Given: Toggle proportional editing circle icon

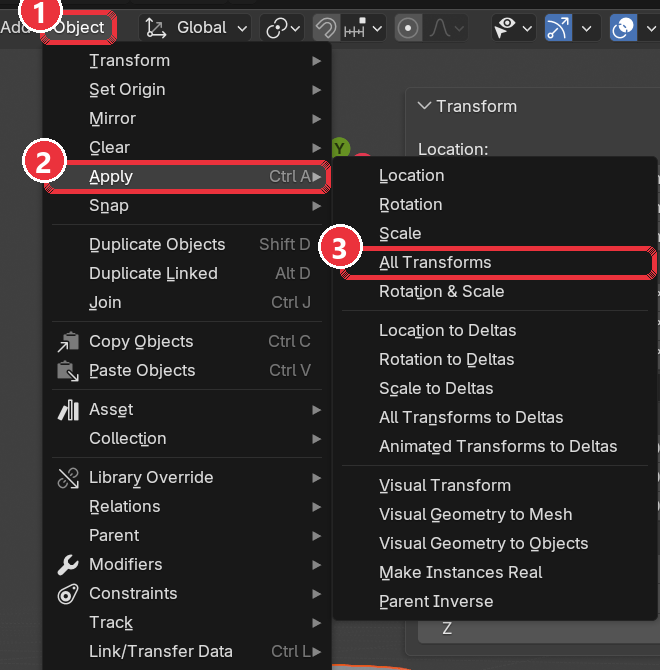Looking at the screenshot, I should click(408, 28).
